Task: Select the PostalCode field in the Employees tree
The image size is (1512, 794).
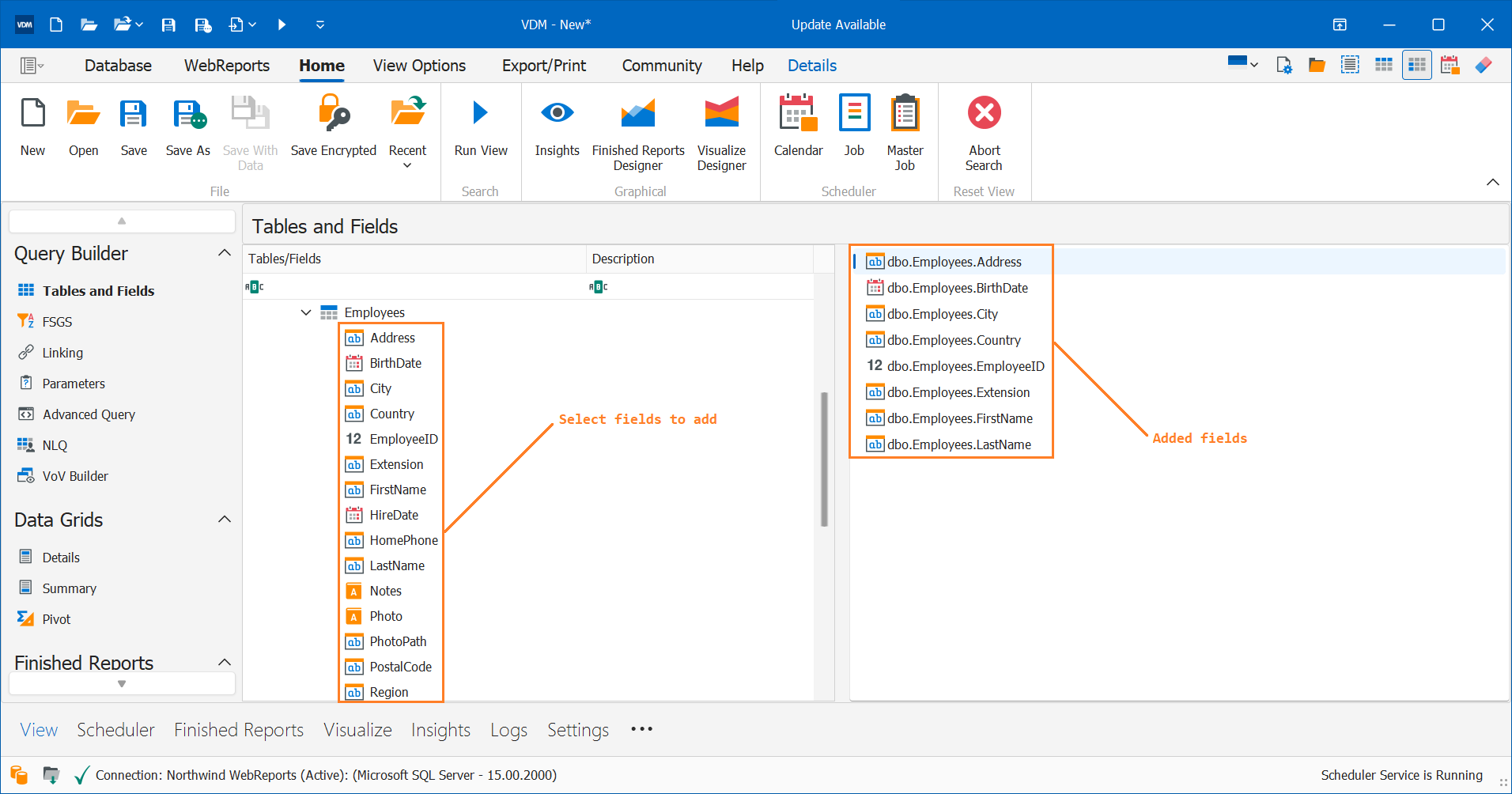Action: [x=400, y=667]
